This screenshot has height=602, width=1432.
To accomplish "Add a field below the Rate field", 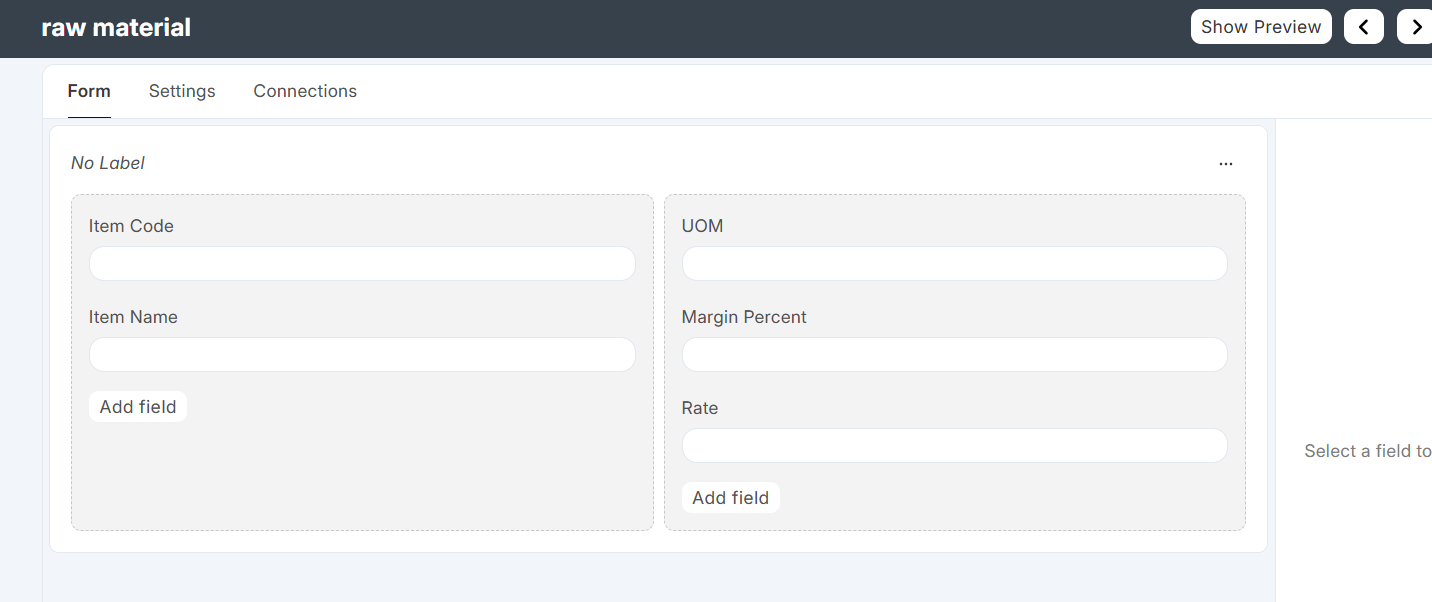I will coord(730,498).
